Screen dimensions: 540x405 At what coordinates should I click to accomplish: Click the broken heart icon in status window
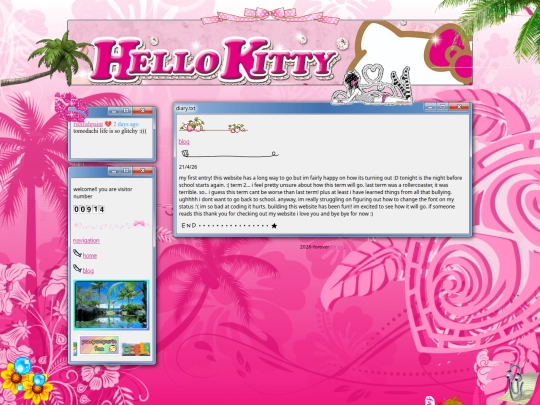108,124
